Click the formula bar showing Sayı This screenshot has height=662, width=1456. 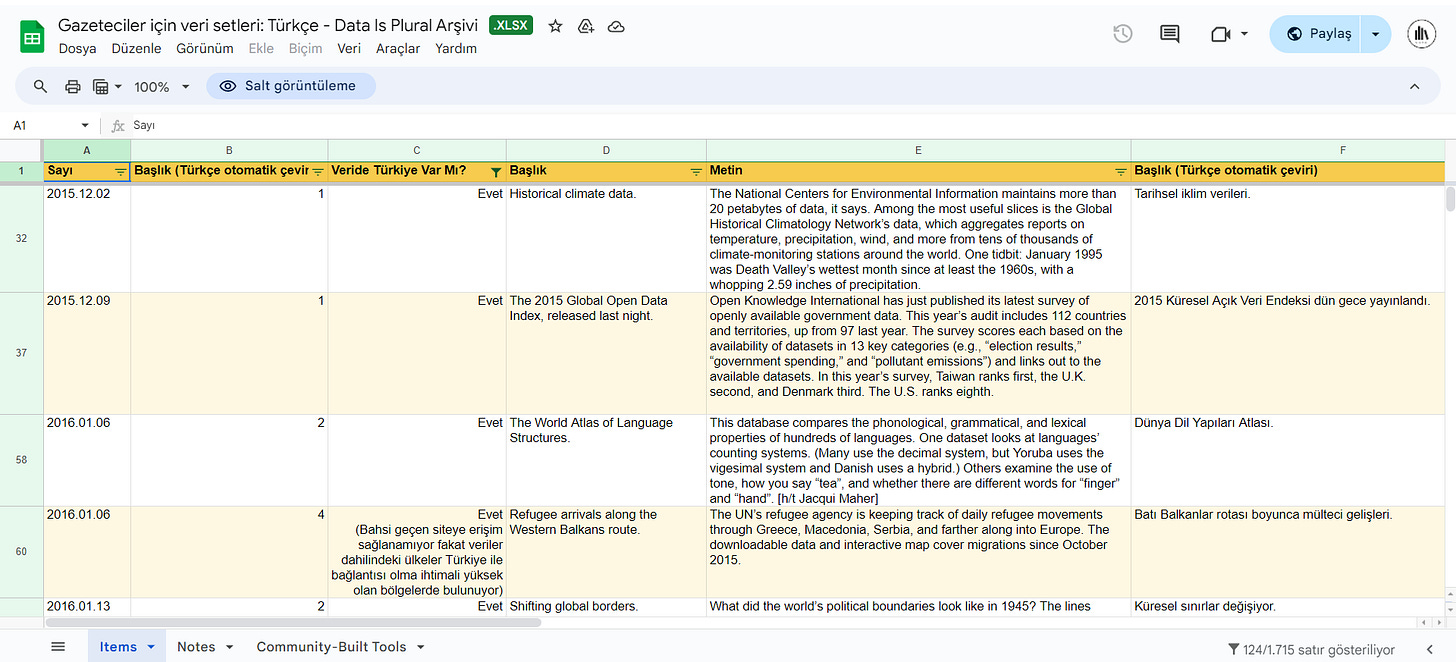780,126
